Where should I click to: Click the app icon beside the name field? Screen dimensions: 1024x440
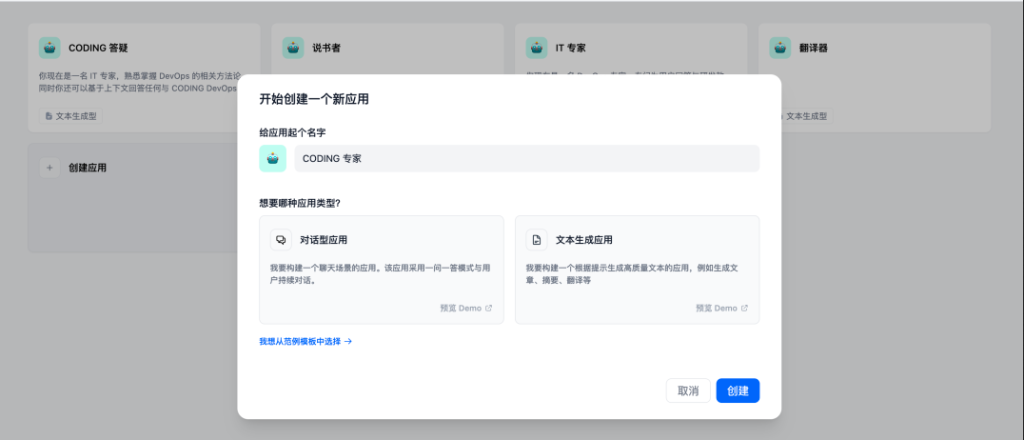click(x=272, y=158)
